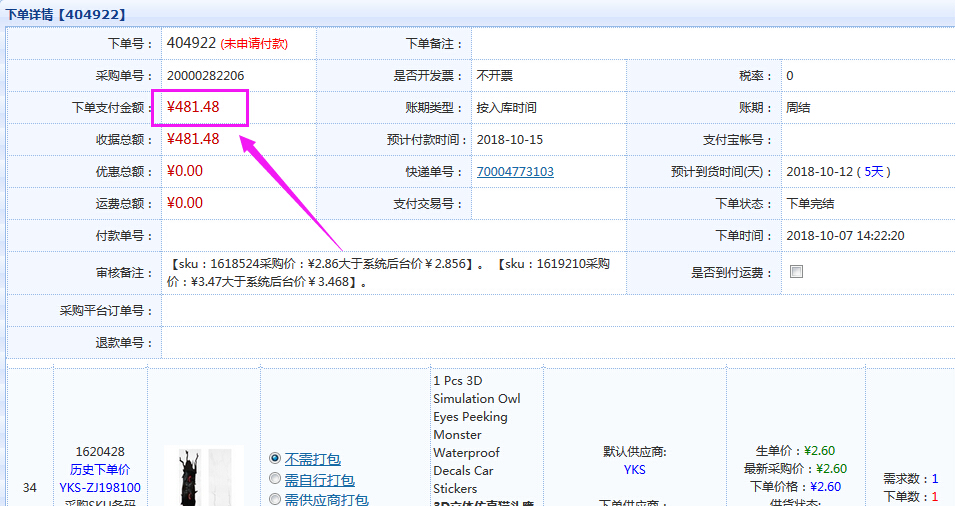Screen dimensions: 955x506
Task: Click the 未申请付款 status text
Action: tap(254, 44)
